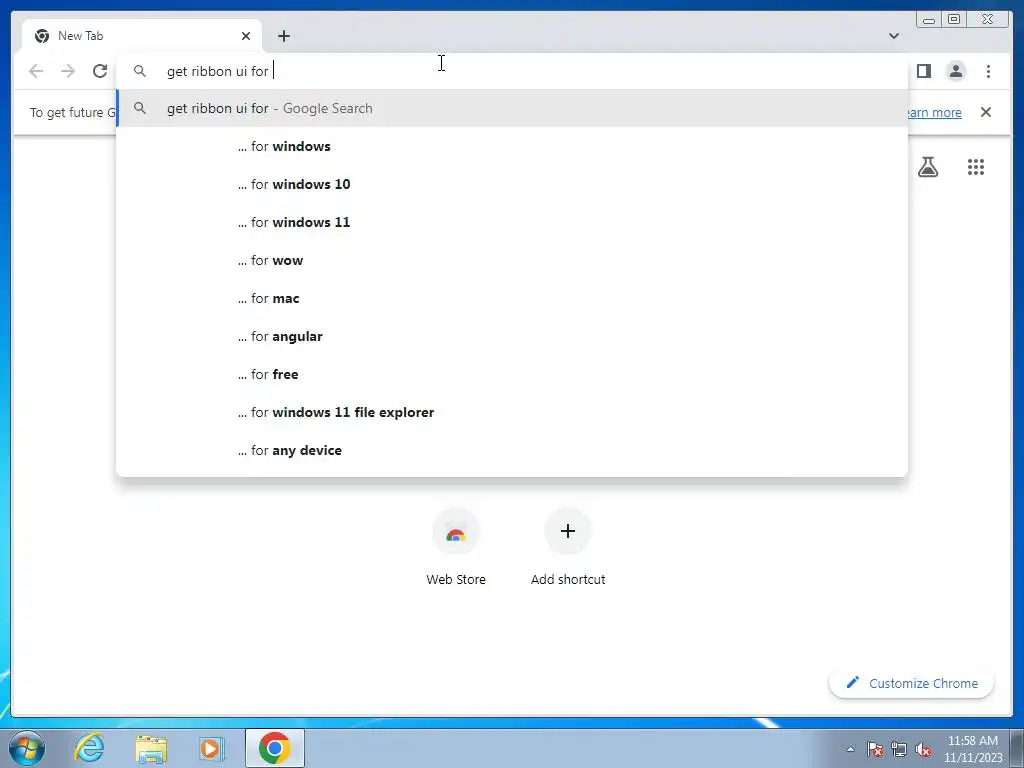Open the volume speaker tray icon
This screenshot has width=1024, height=768.
(x=923, y=749)
